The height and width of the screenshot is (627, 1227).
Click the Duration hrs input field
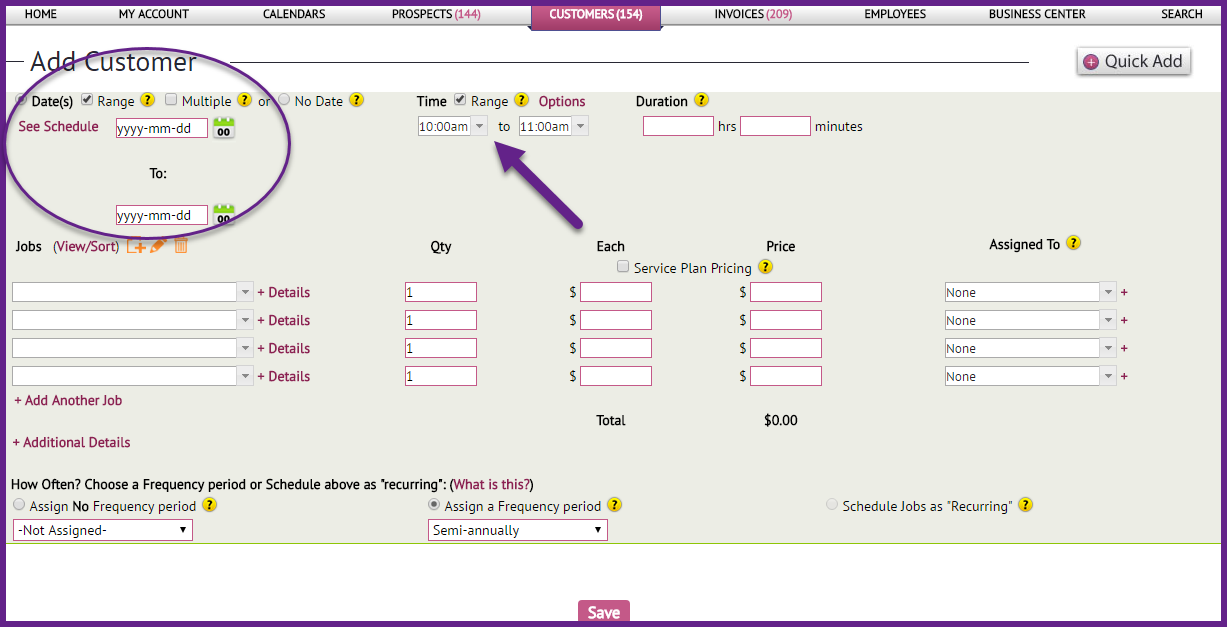pyautogui.click(x=678, y=126)
